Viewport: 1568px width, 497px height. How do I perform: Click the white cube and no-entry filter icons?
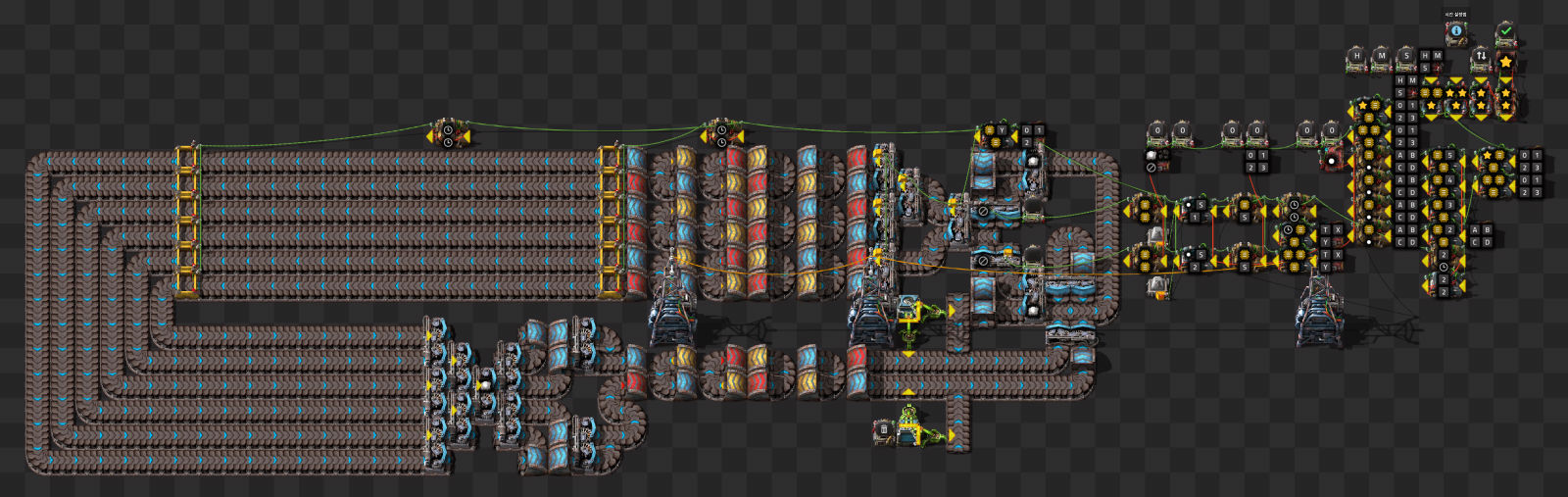pos(1157,161)
